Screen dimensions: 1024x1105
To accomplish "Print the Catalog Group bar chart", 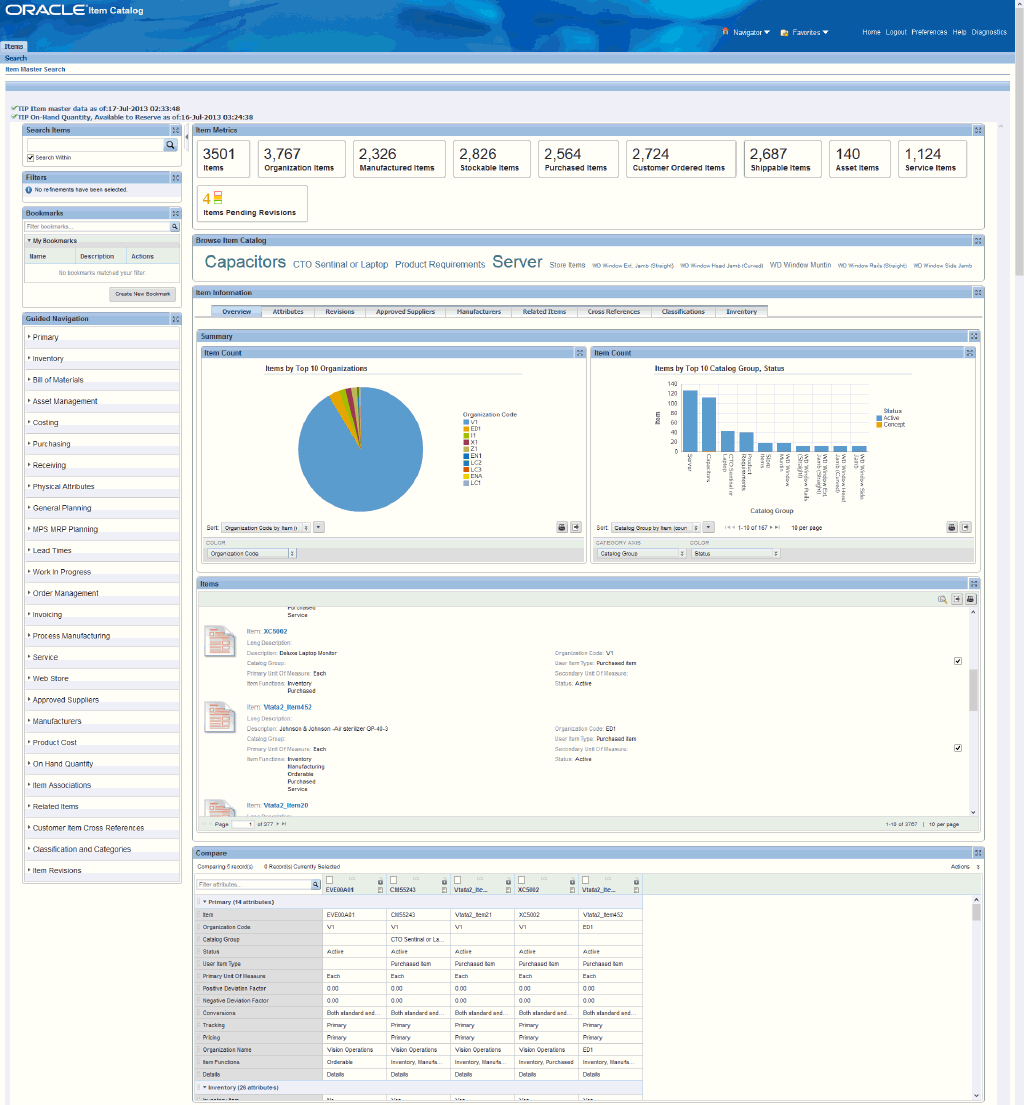I will [x=951, y=527].
